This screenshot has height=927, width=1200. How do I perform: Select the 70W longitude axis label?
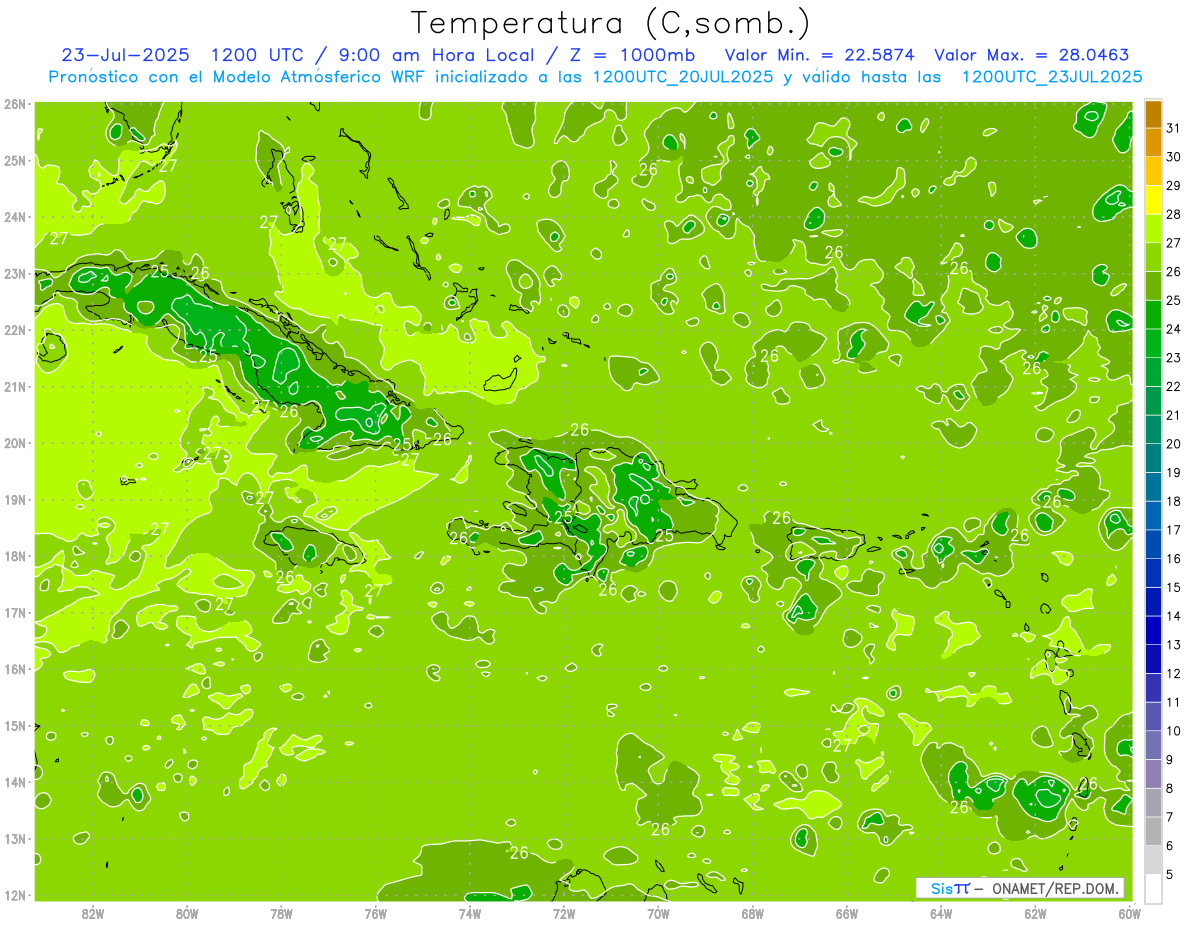point(658,913)
